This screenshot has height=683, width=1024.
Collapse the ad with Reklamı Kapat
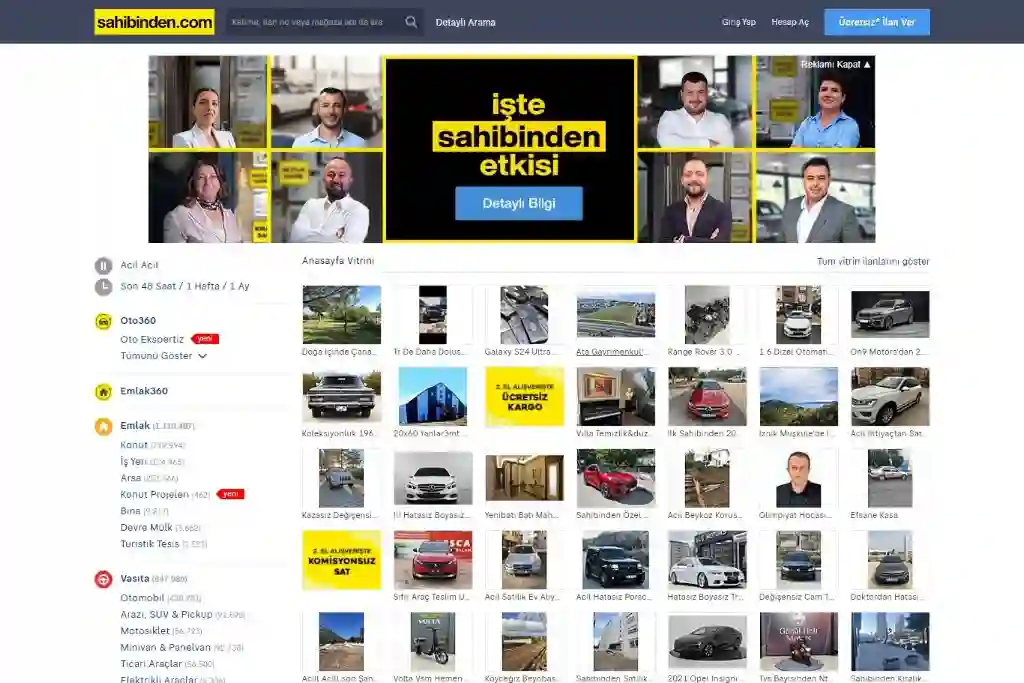point(835,65)
